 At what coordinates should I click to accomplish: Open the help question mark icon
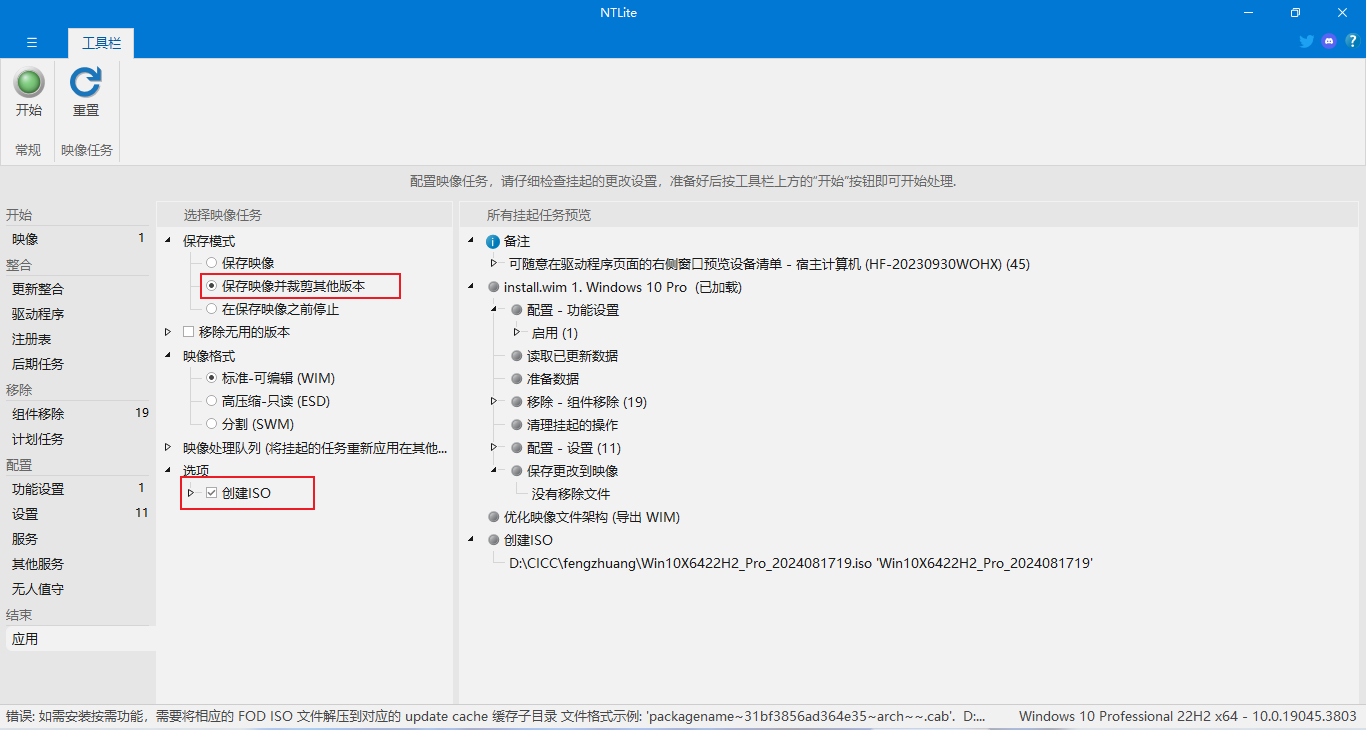click(x=1352, y=41)
